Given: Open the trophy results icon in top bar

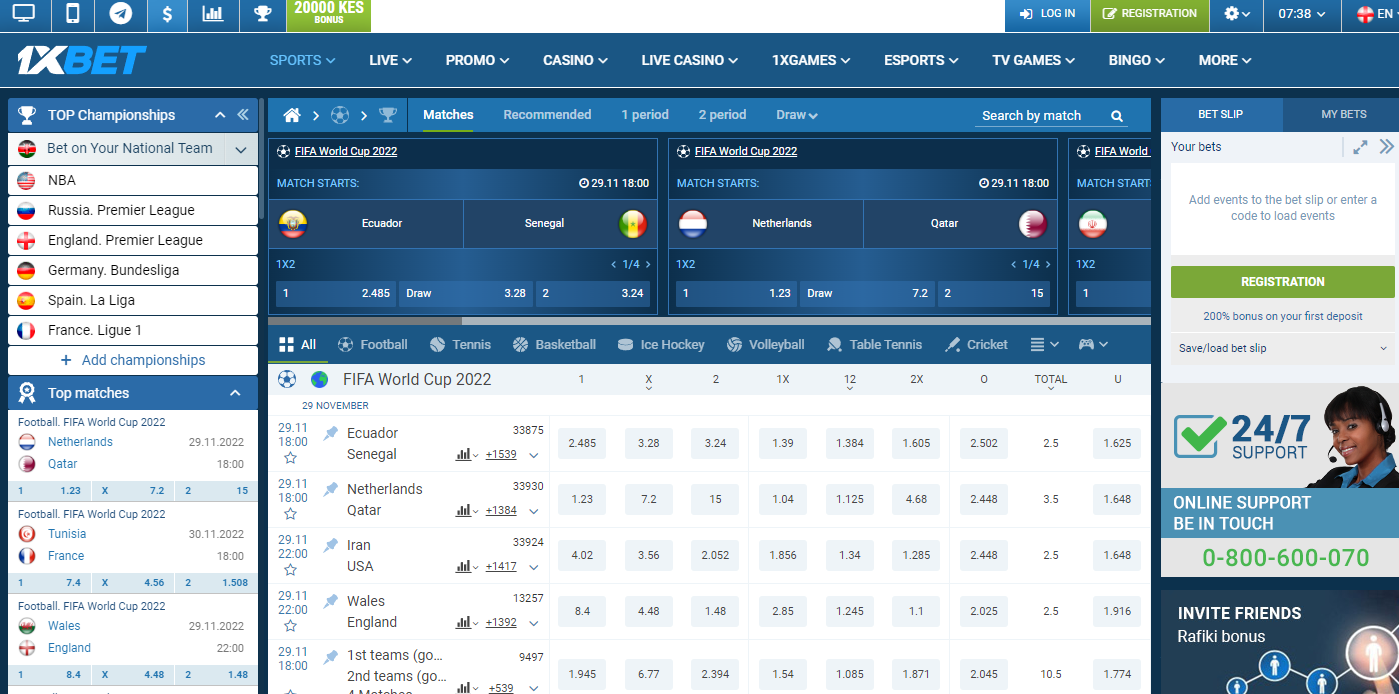Looking at the screenshot, I should pos(263,14).
